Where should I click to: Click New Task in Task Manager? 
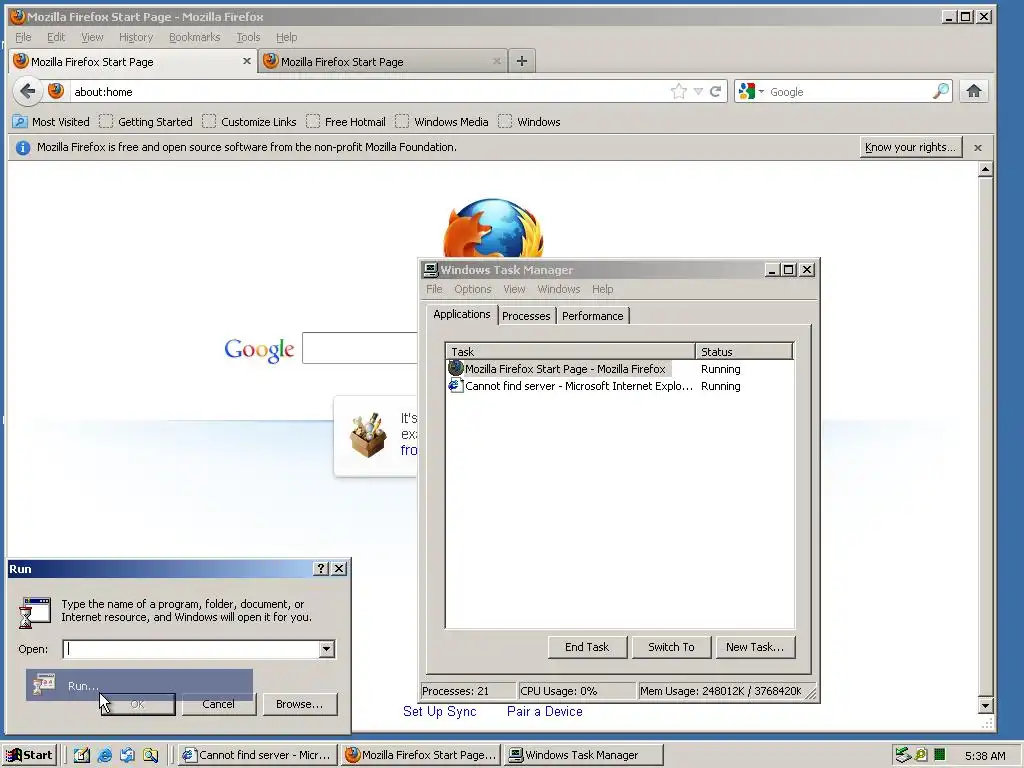755,647
